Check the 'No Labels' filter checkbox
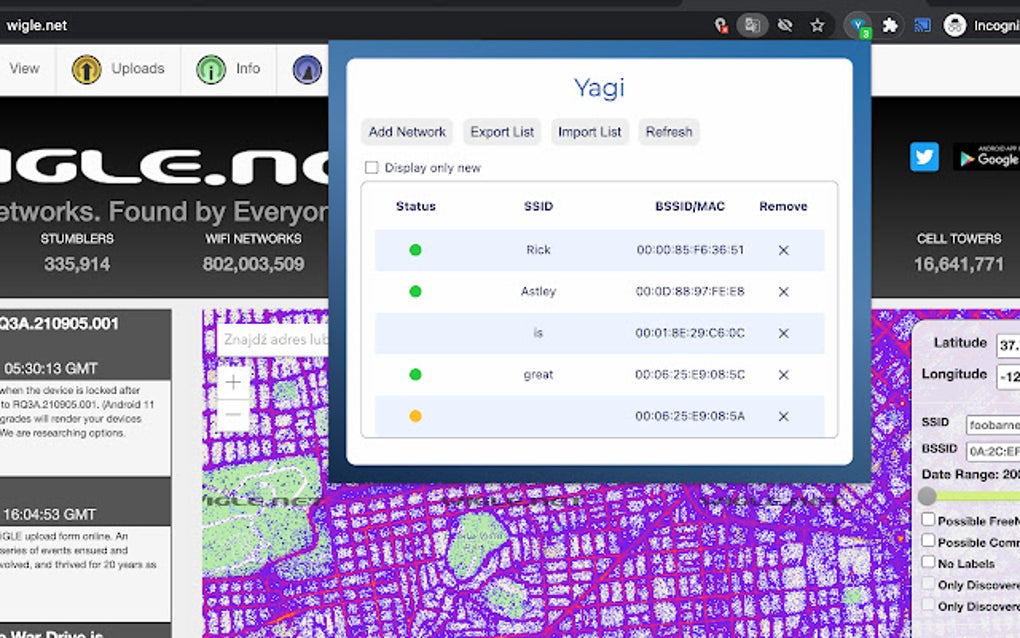 pos(929,563)
